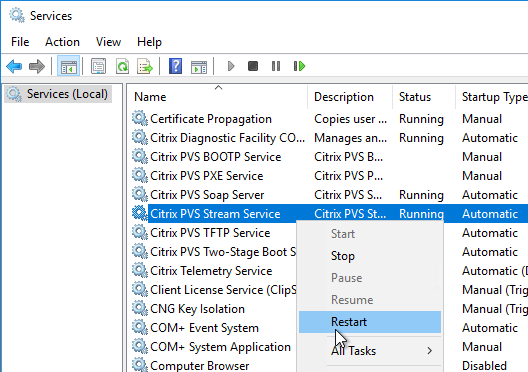Click the Back arrow toolbar icon
This screenshot has height=372, width=528.
coord(14,66)
